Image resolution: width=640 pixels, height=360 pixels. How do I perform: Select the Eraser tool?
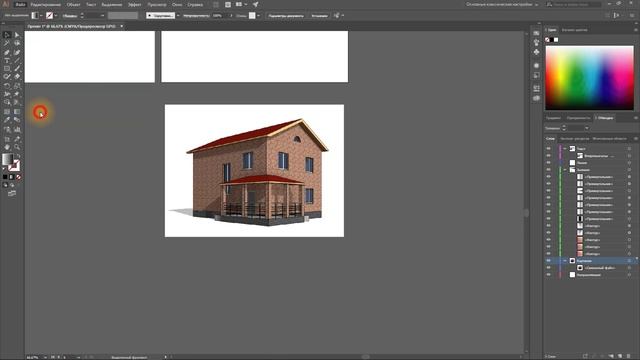(17, 77)
